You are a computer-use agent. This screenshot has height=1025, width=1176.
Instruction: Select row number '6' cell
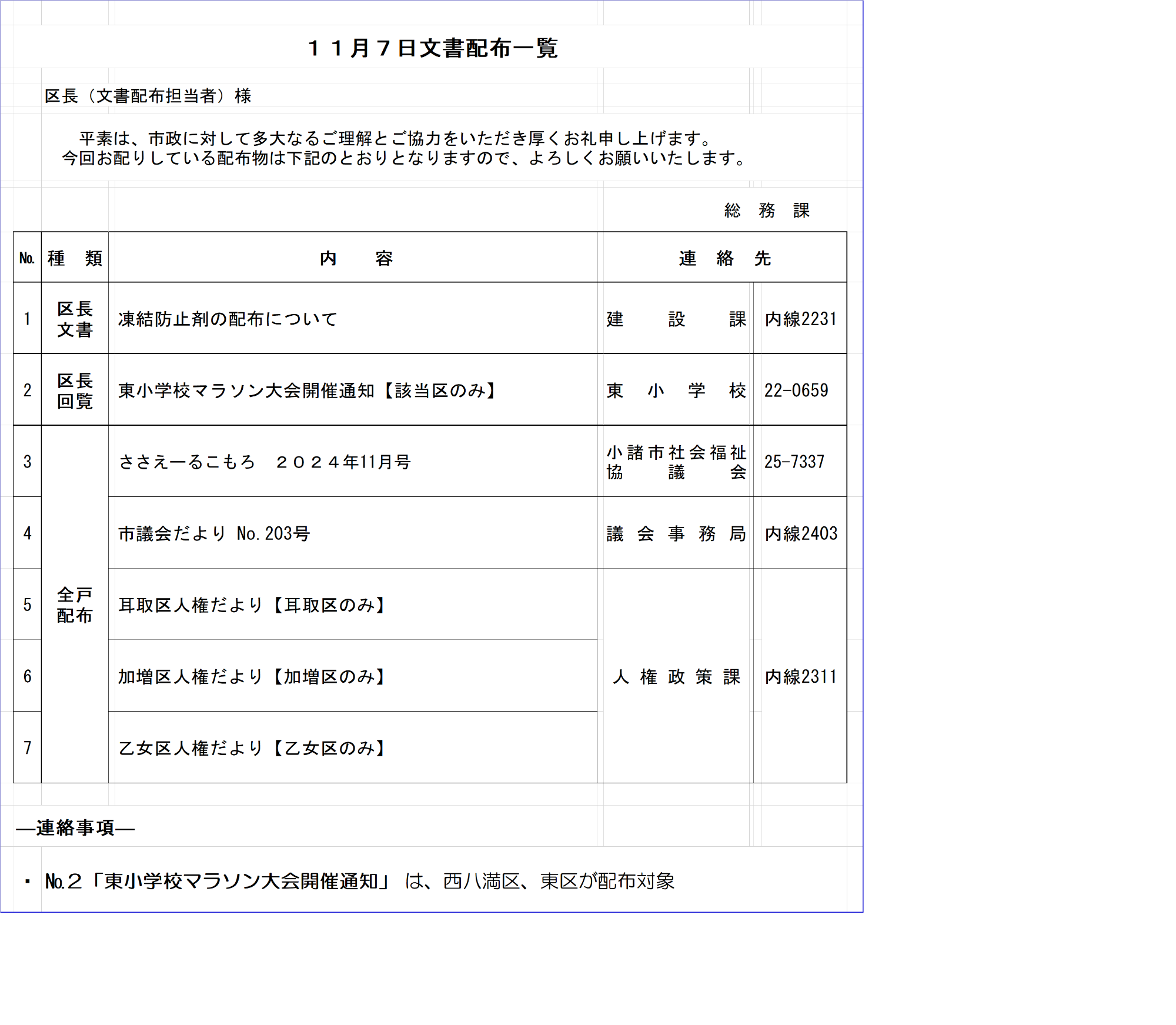click(27, 676)
